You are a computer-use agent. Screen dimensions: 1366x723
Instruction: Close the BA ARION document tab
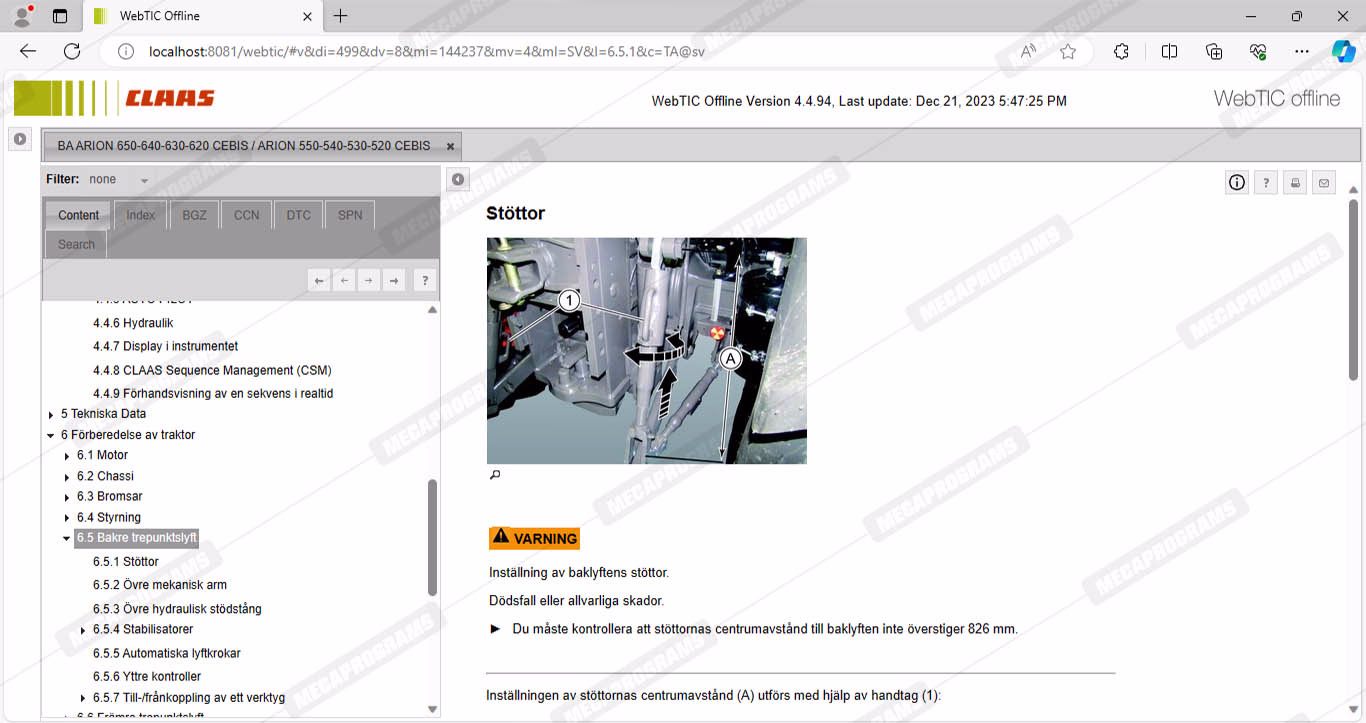[450, 146]
